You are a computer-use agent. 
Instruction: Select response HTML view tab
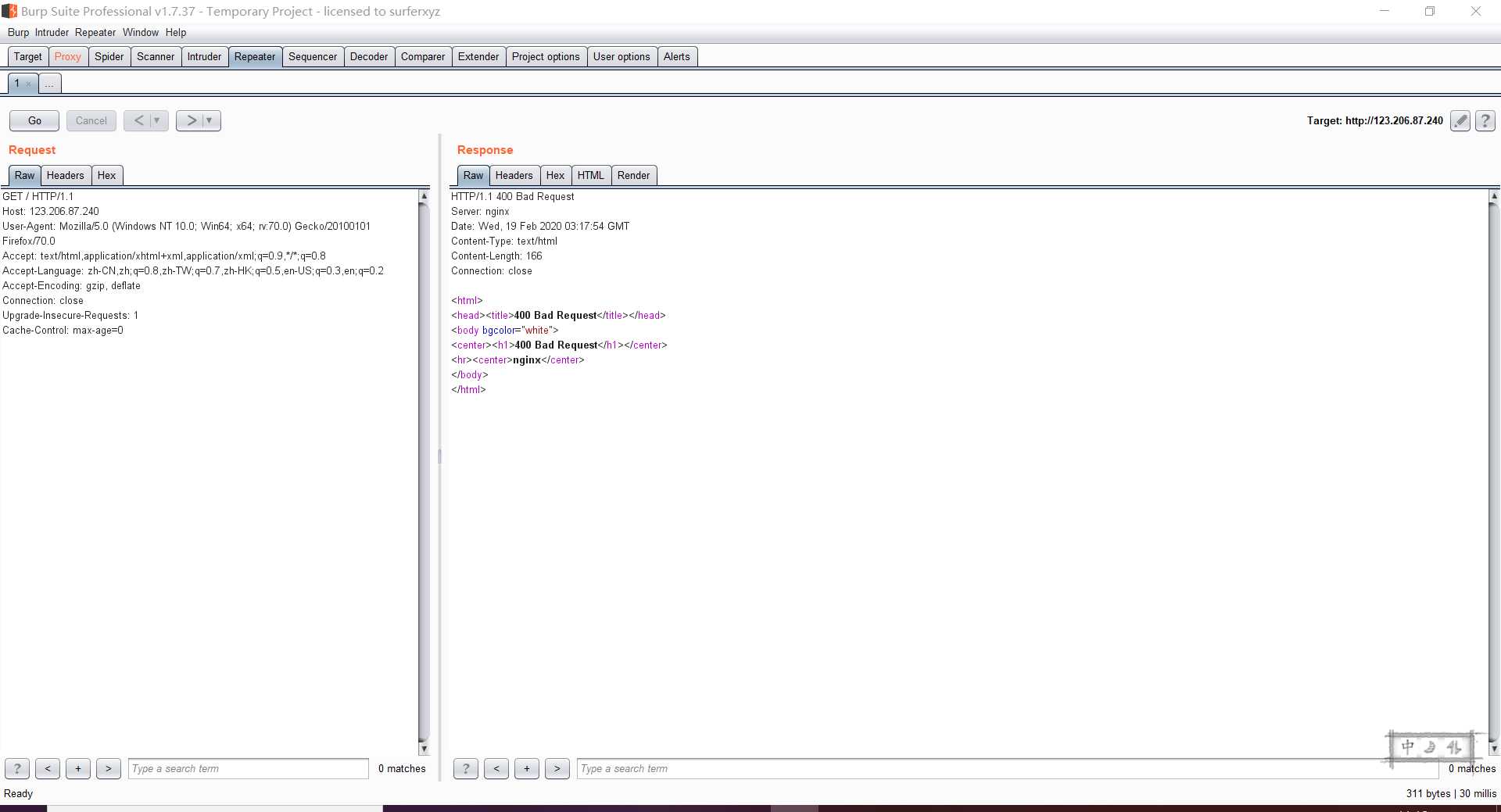tap(591, 176)
